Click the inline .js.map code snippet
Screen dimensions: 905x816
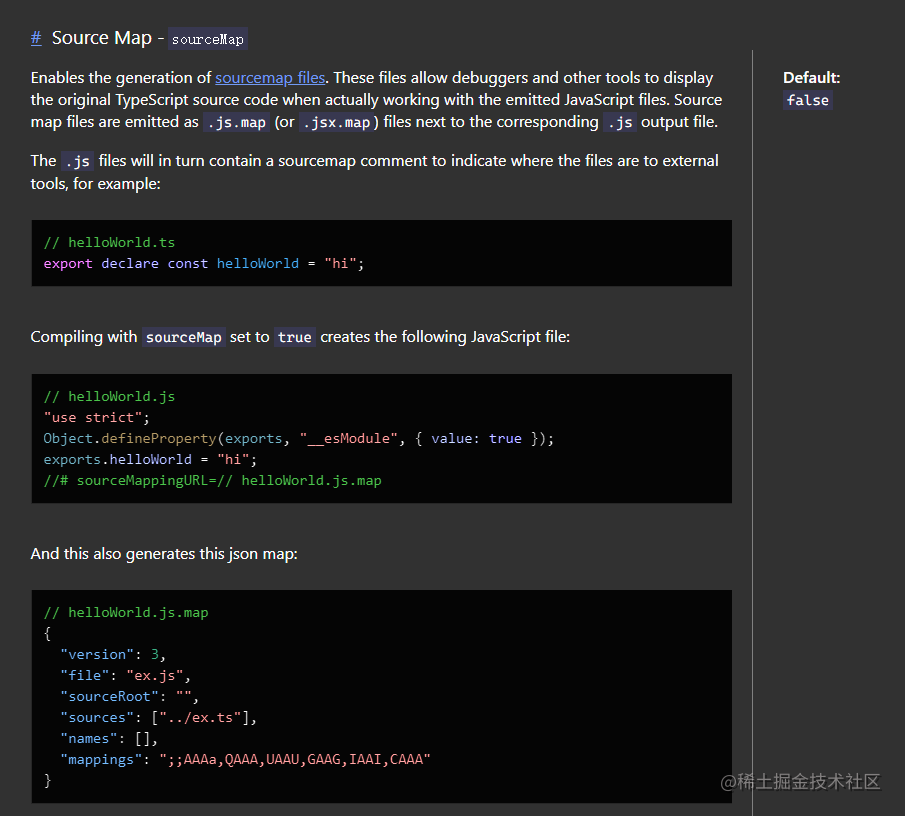click(x=236, y=121)
